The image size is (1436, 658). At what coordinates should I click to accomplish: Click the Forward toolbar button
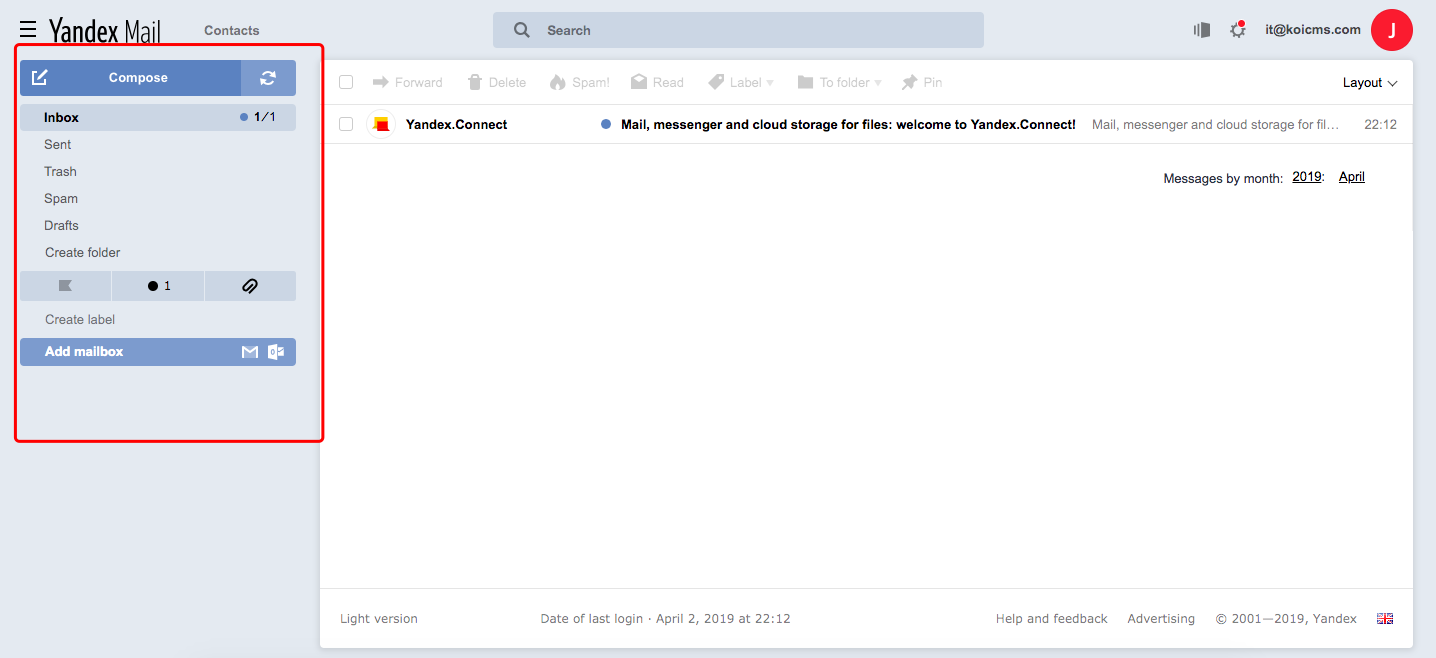407,82
